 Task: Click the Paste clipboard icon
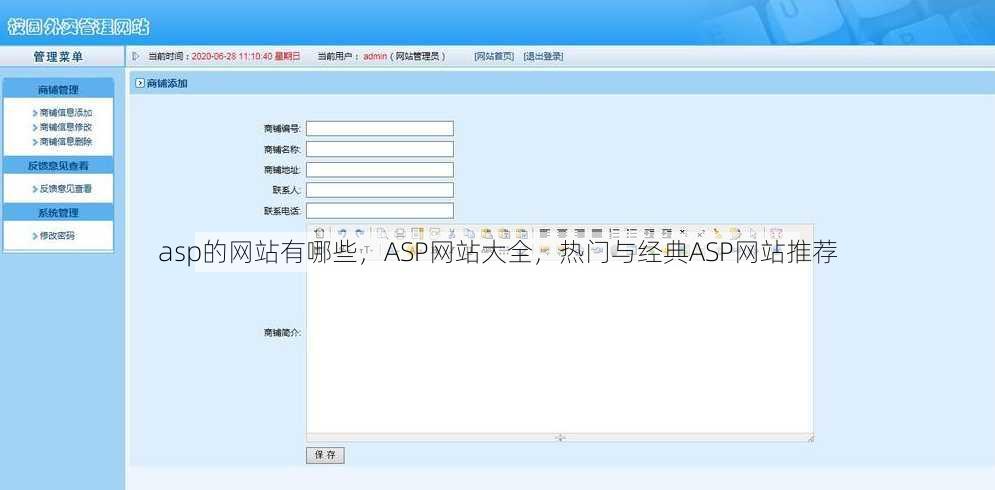pos(487,234)
